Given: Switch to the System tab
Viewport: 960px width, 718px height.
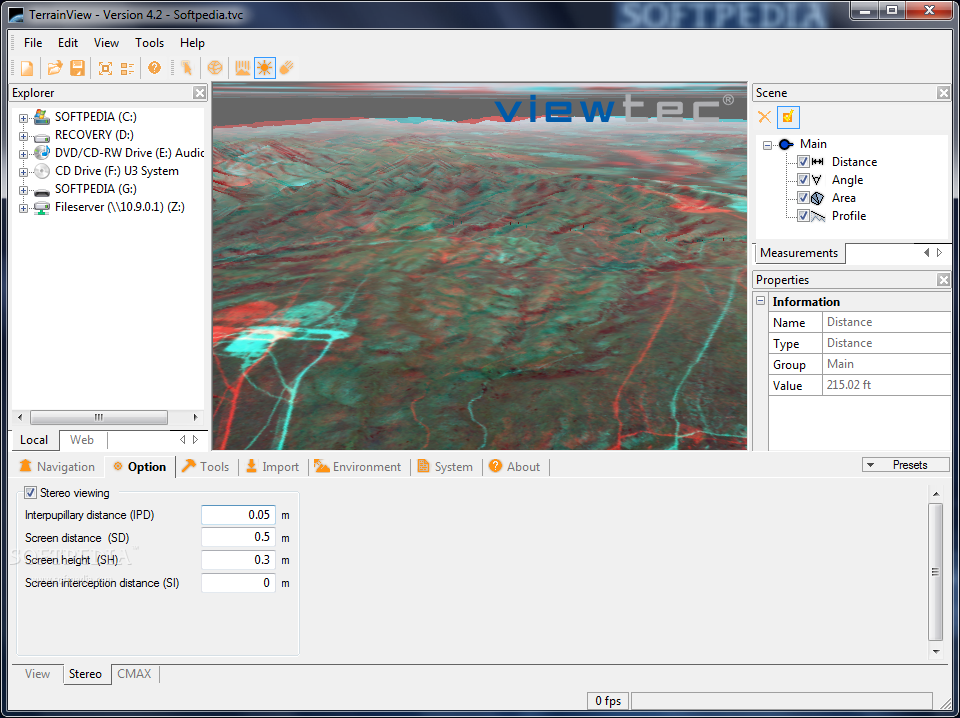Looking at the screenshot, I should coord(445,466).
